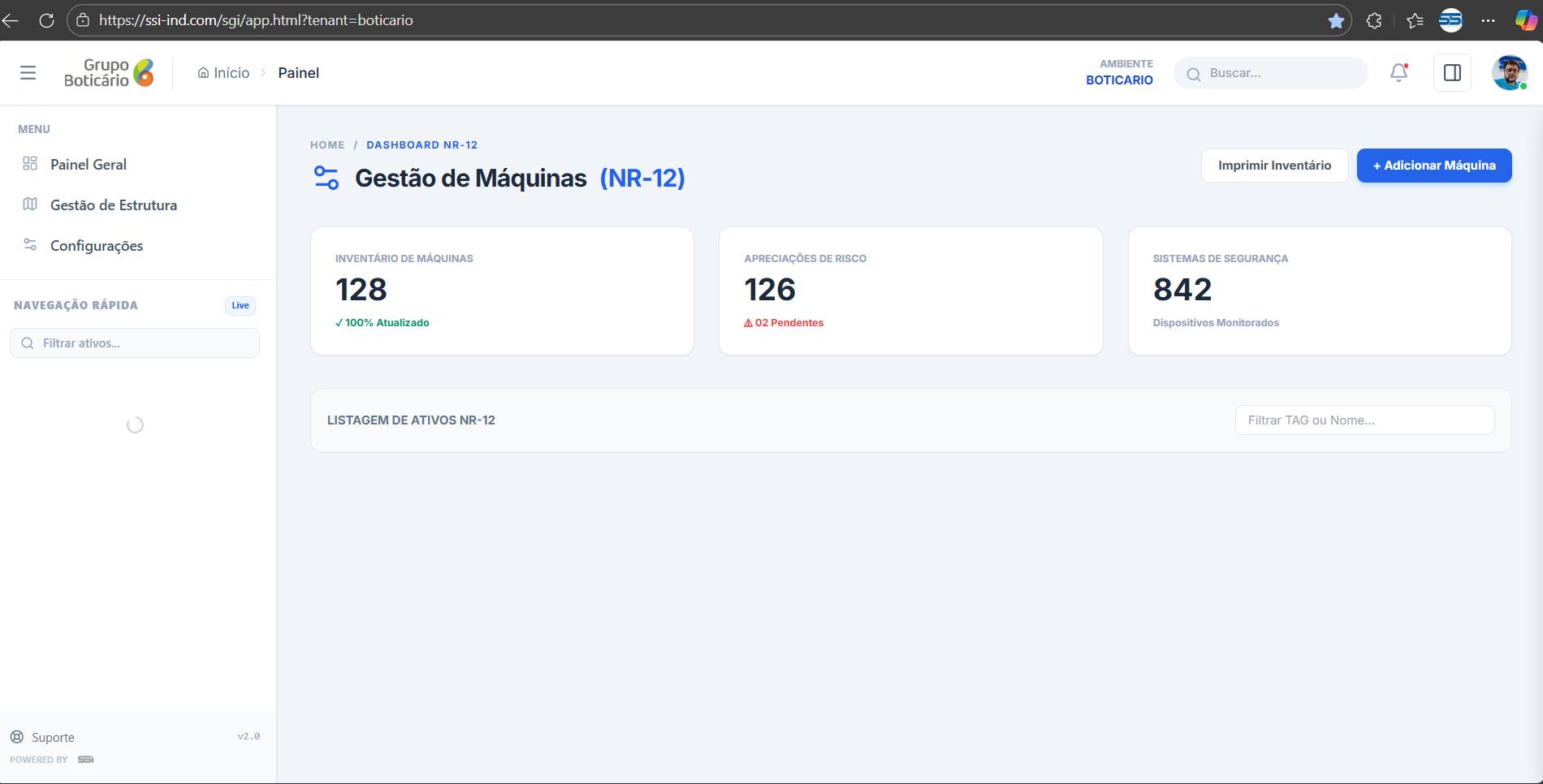Click Imprimir Inventário button
Screen dimensions: 1543x784
1274,166
